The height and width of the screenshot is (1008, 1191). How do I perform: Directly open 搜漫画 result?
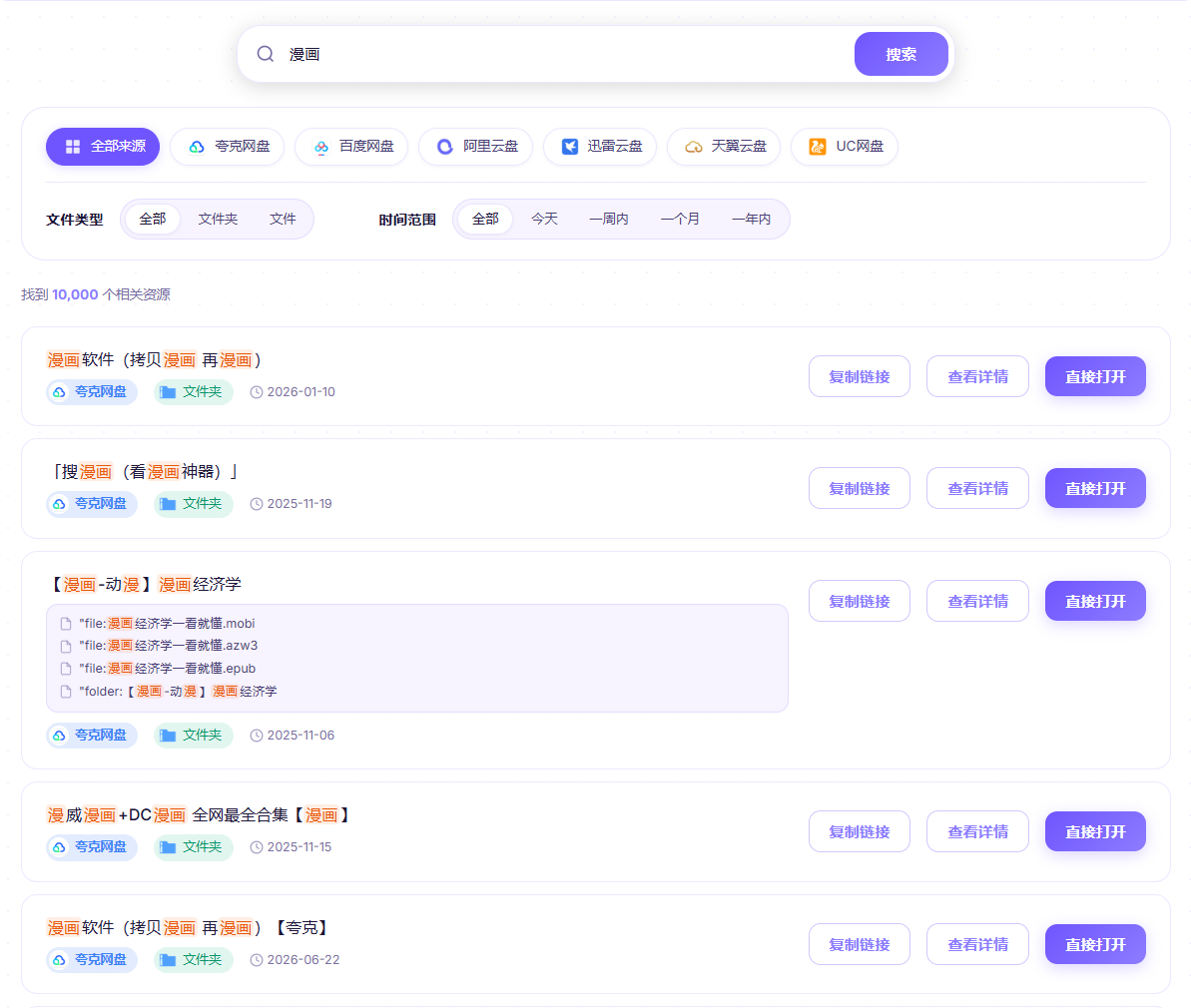coord(1095,488)
